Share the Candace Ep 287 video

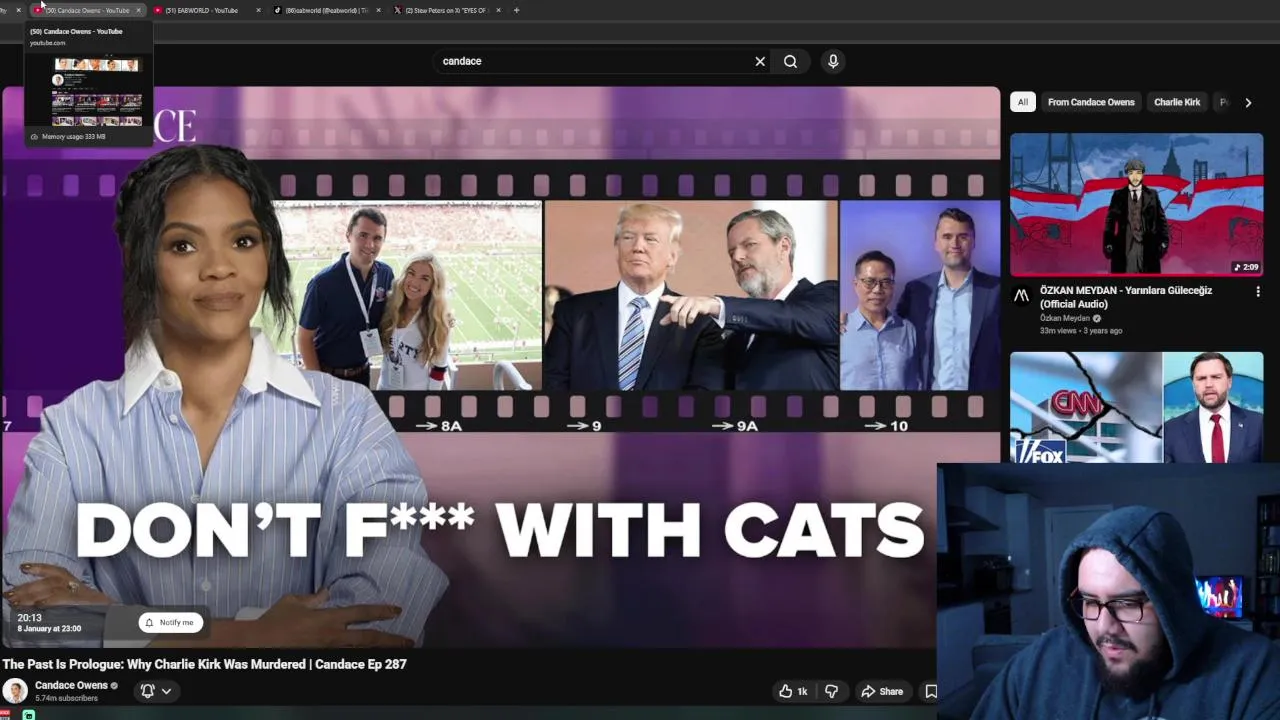[882, 691]
